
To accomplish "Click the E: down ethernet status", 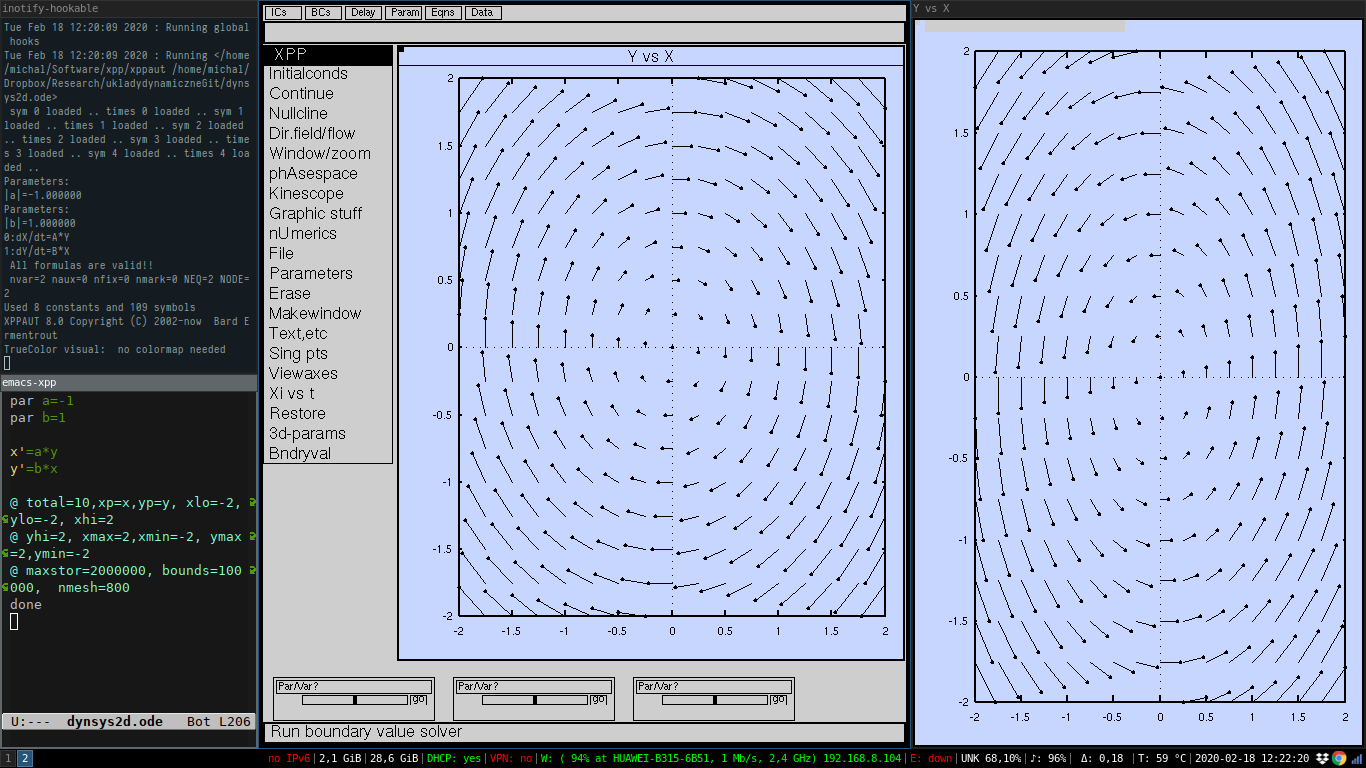I will coord(929,759).
